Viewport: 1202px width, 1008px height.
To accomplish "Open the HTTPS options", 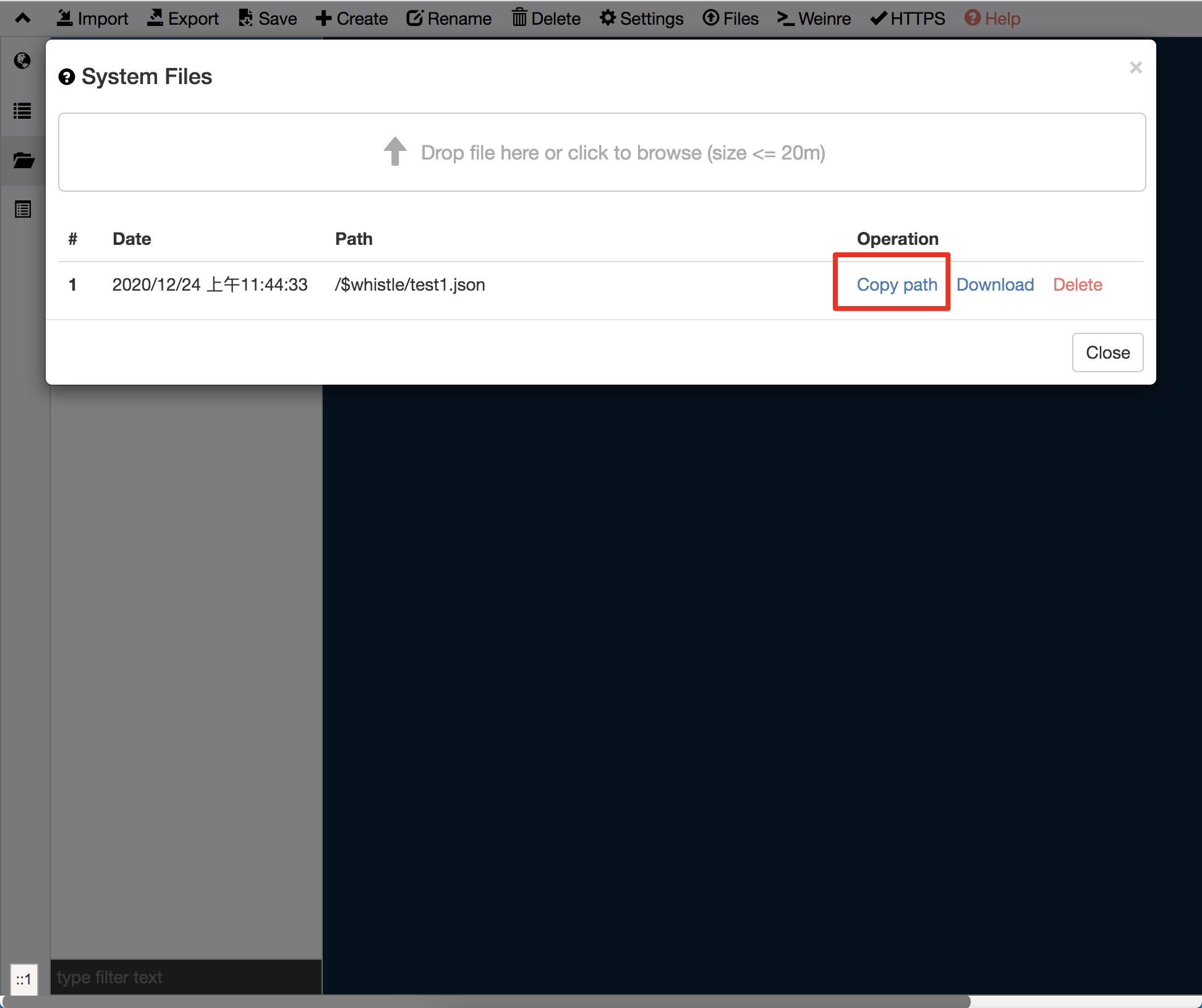I will 908,19.
